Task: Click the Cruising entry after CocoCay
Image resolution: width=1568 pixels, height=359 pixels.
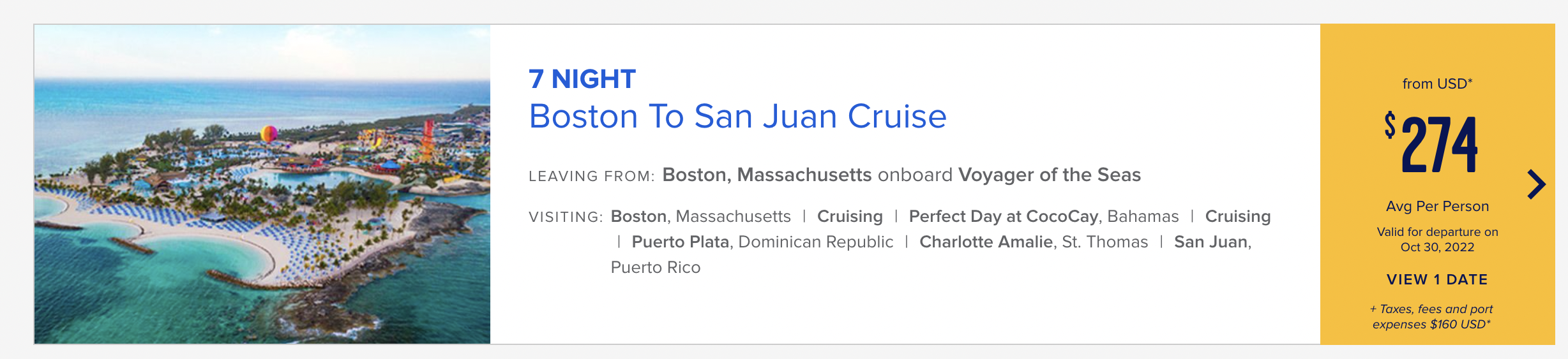Action: 1238,216
